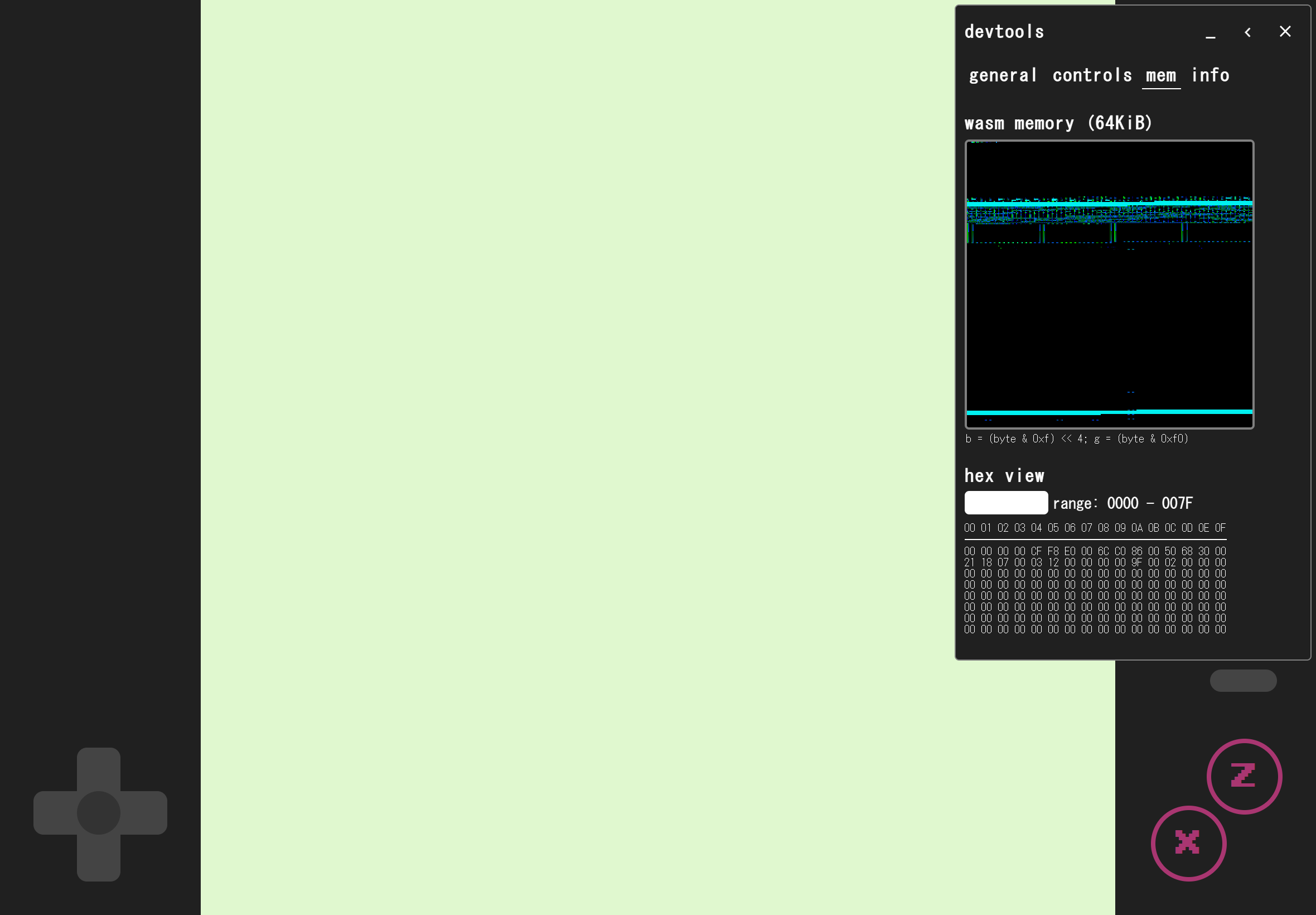
Task: Collapse devtools with the chevron arrow
Action: coord(1248,32)
